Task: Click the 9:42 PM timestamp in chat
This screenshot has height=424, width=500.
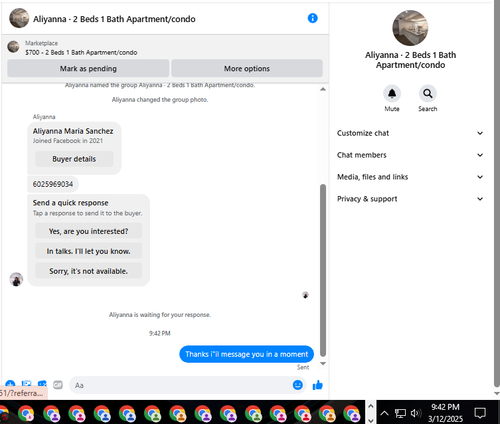Action: [x=160, y=333]
